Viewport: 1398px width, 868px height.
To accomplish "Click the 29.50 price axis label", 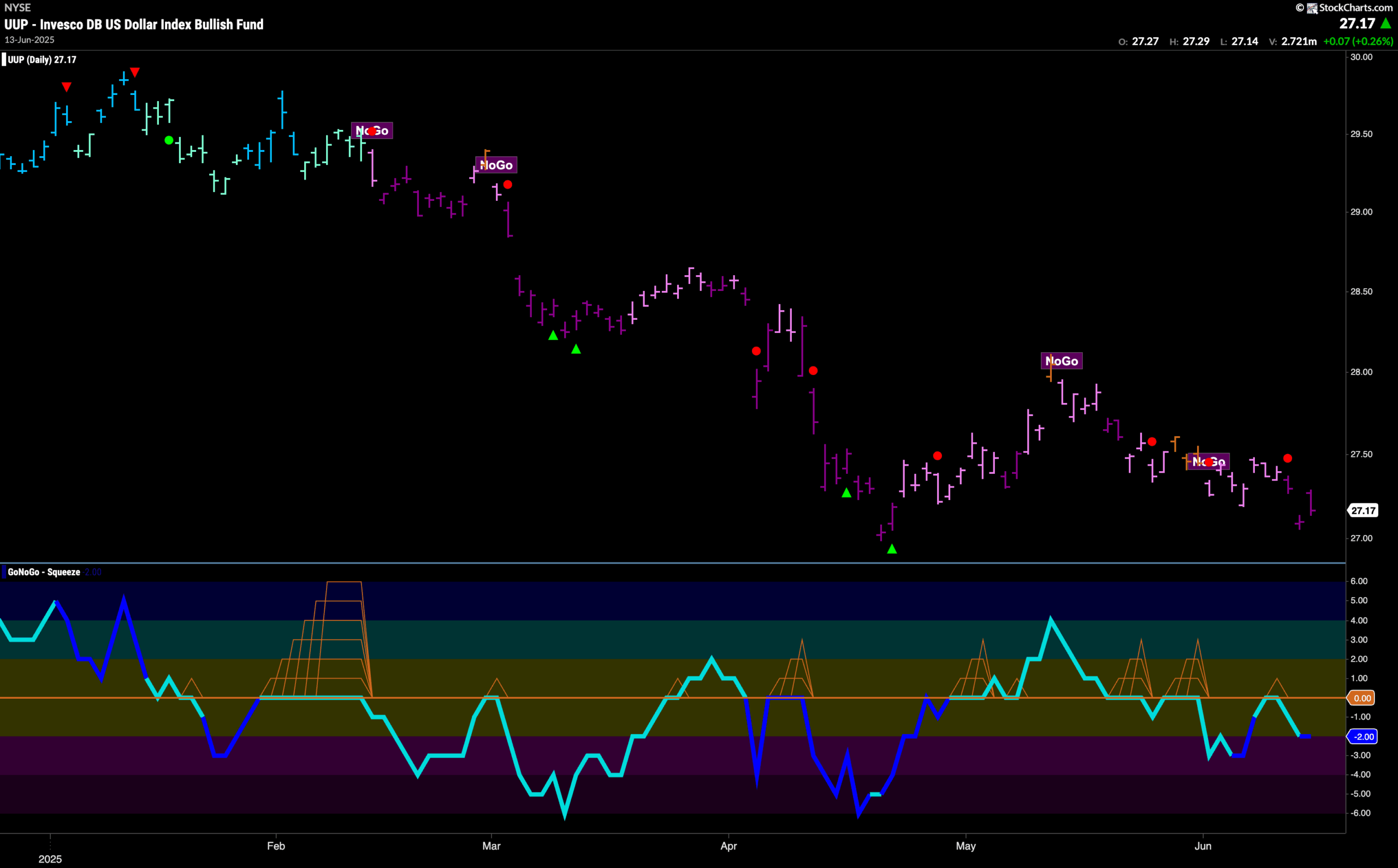I will point(1361,134).
